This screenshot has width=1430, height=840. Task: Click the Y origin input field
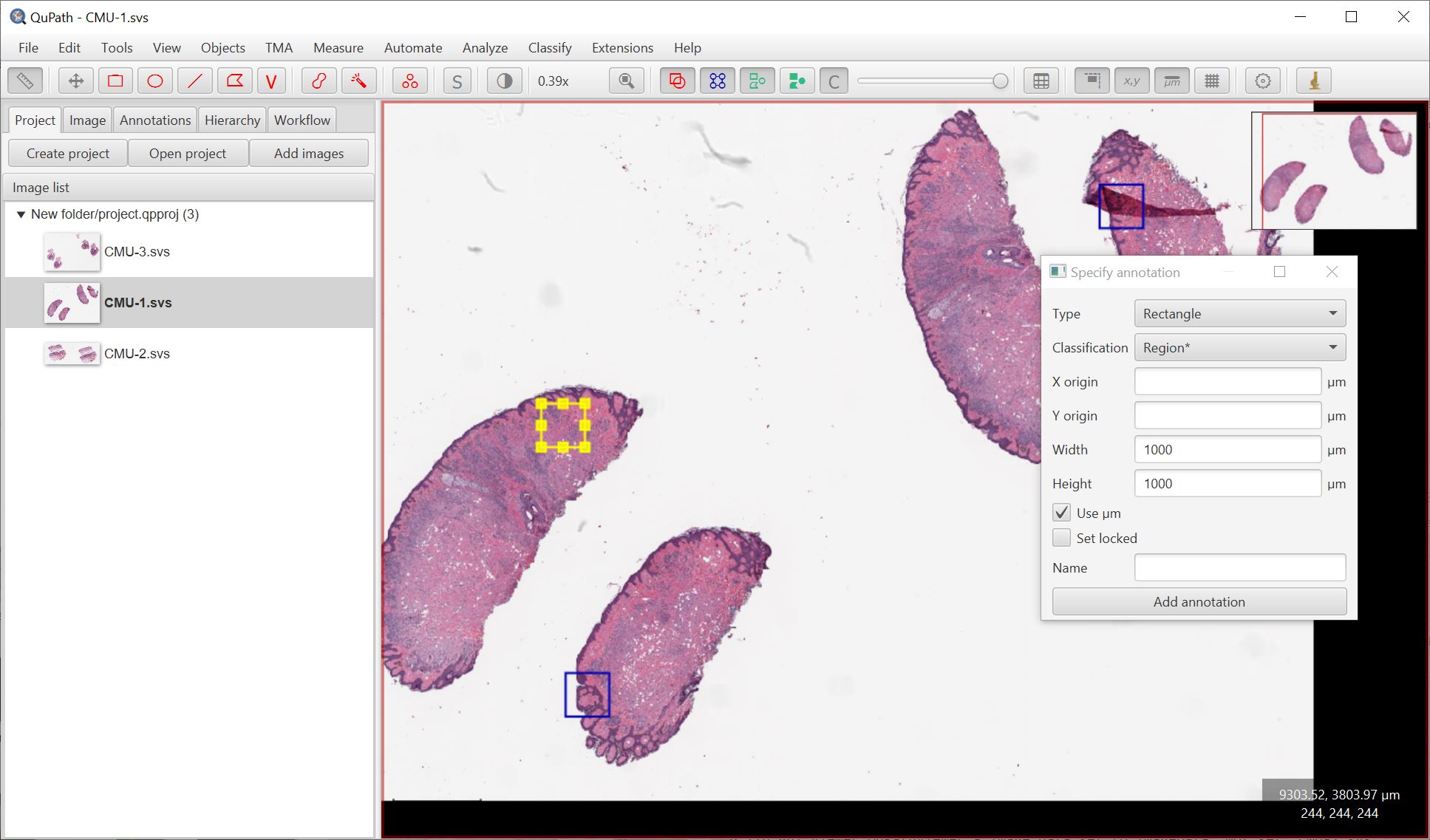1228,415
